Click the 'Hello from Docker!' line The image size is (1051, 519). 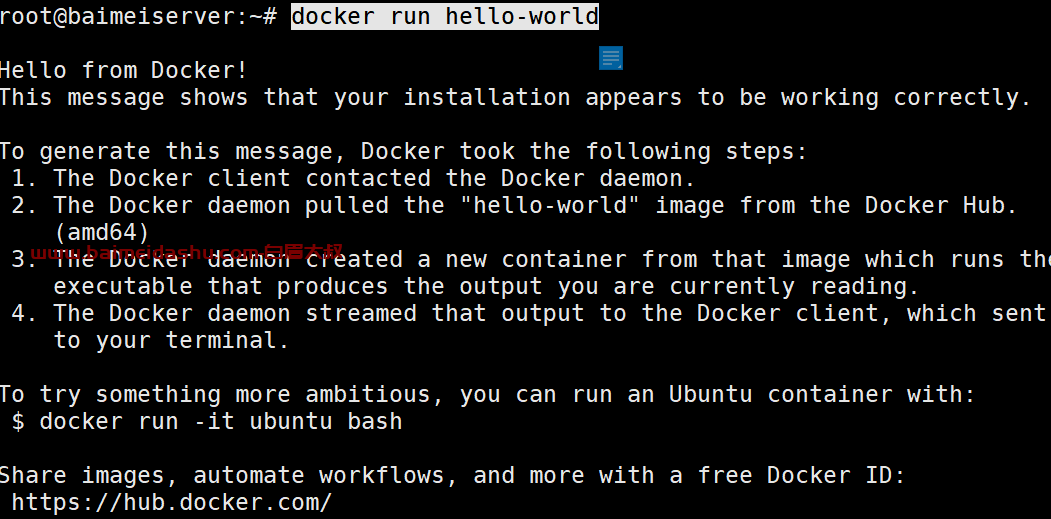pos(124,70)
